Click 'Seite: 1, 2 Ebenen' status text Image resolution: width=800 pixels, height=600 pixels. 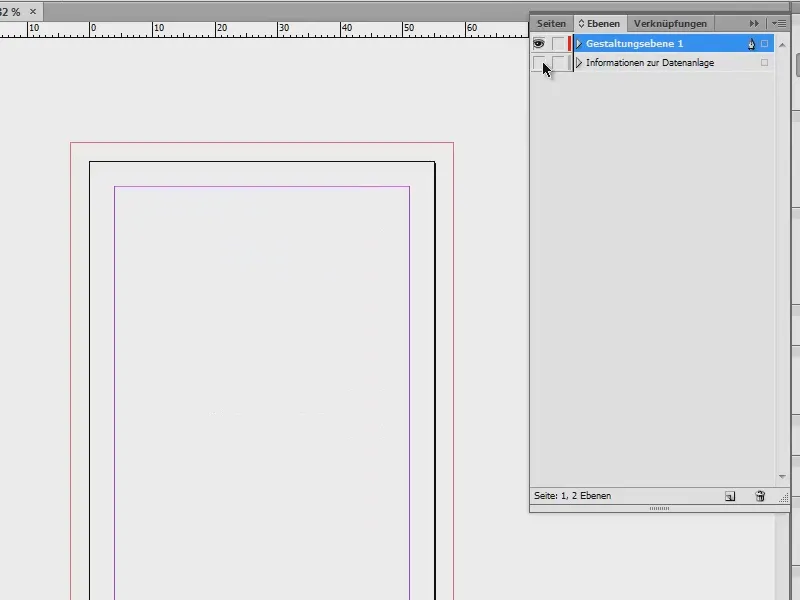572,496
